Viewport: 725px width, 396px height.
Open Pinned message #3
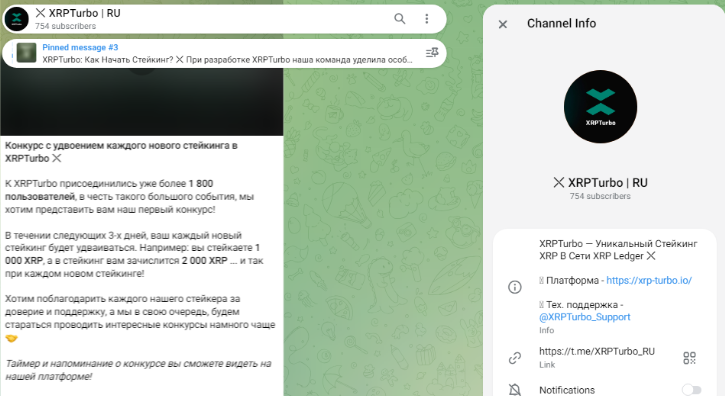click(x=224, y=53)
